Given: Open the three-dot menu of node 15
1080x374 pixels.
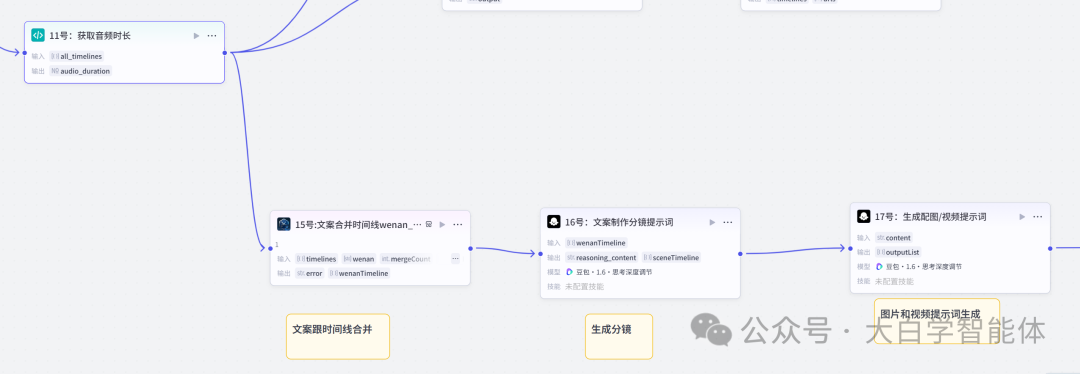Looking at the screenshot, I should point(457,224).
